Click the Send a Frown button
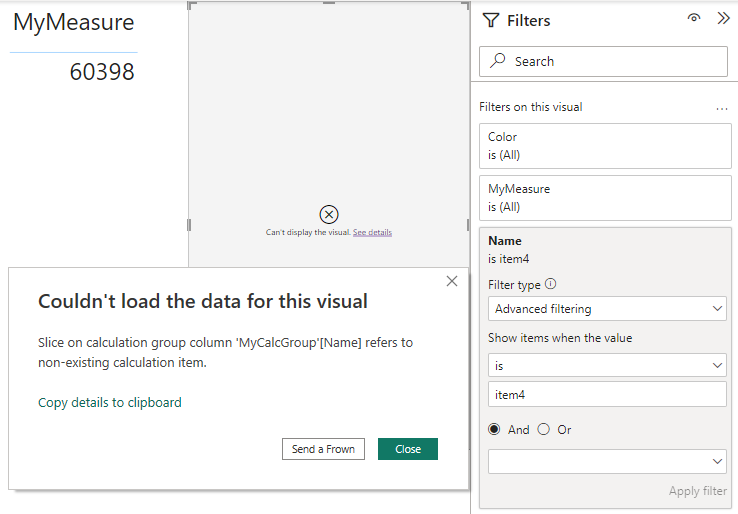 323,449
